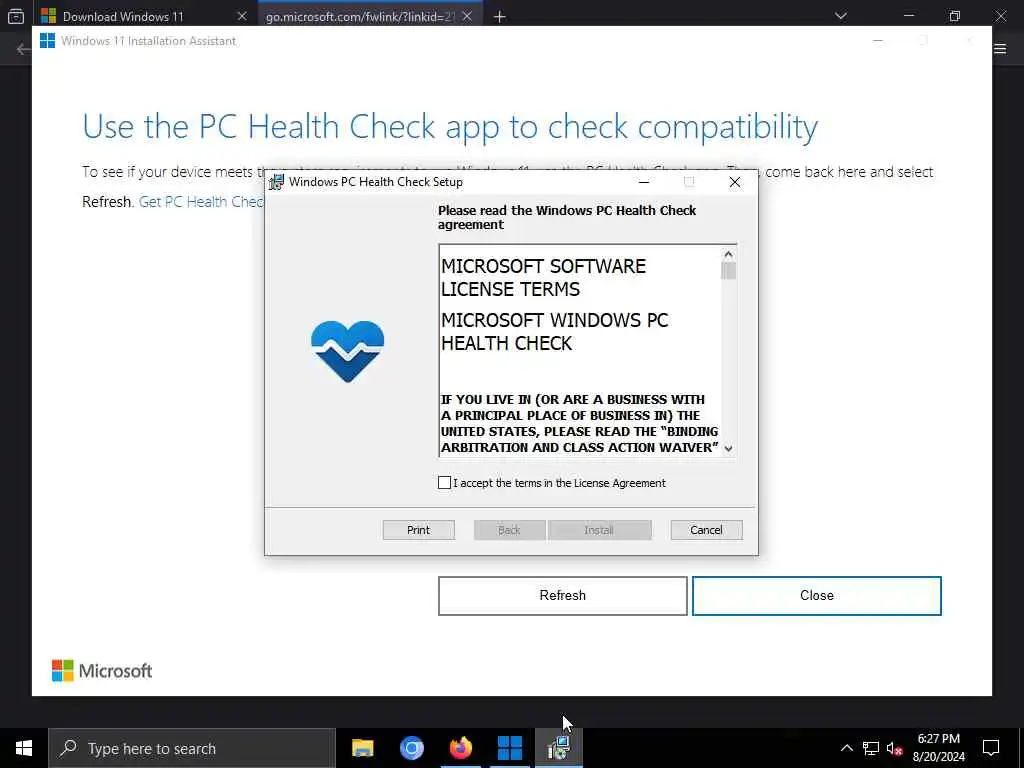The width and height of the screenshot is (1024, 768).
Task: Close the Download Windows 11 tab
Action: (x=242, y=16)
